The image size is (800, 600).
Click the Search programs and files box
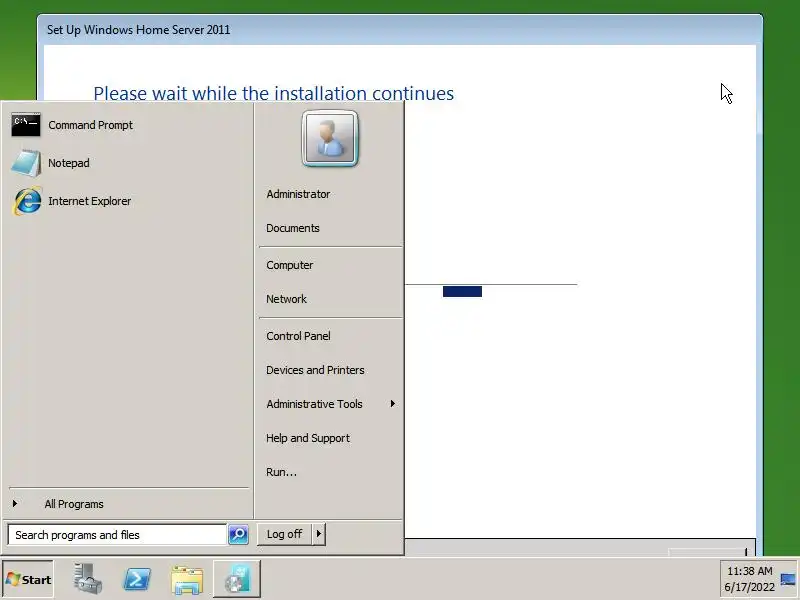117,535
